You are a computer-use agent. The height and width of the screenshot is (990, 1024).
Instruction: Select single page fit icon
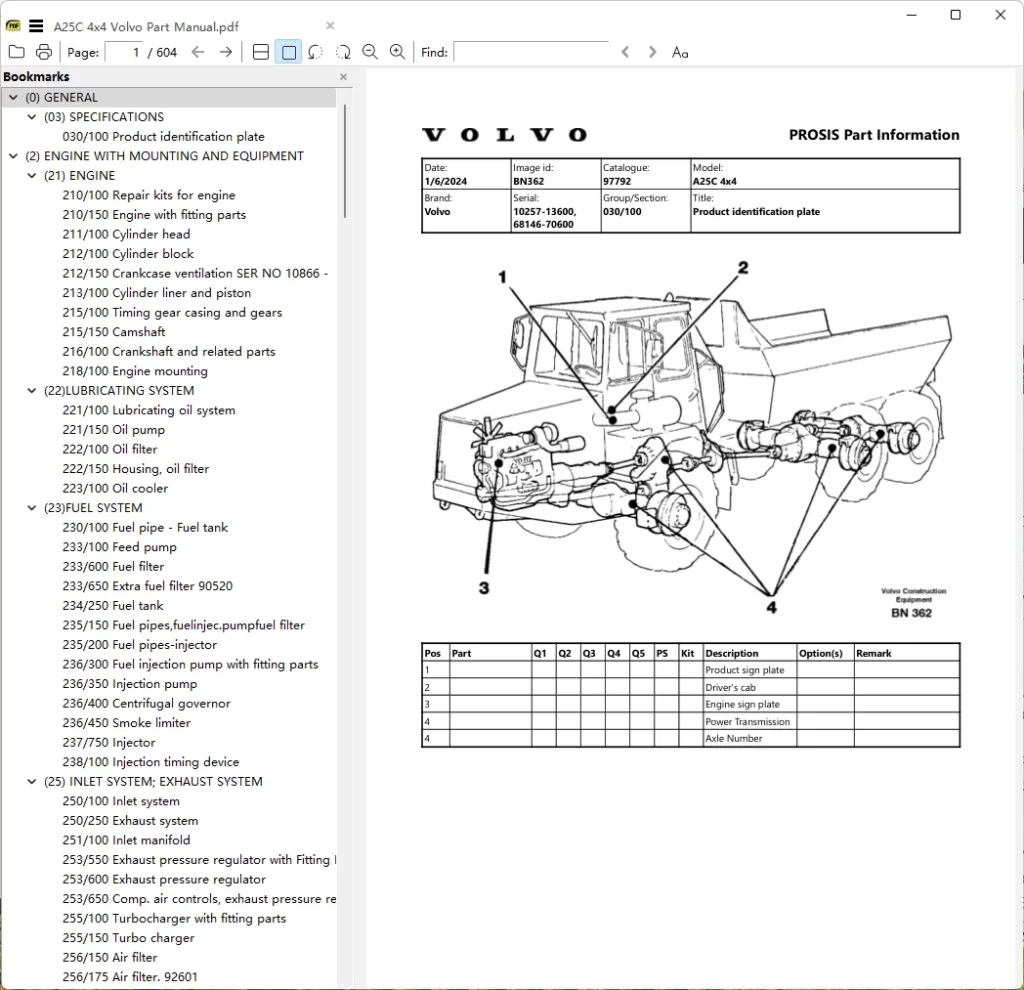pyautogui.click(x=288, y=52)
